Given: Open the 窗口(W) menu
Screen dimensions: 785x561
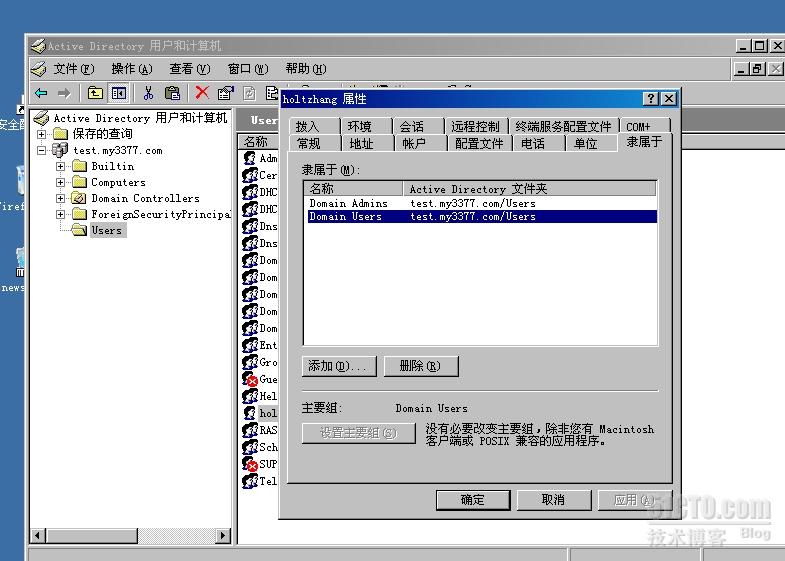Looking at the screenshot, I should [x=248, y=69].
